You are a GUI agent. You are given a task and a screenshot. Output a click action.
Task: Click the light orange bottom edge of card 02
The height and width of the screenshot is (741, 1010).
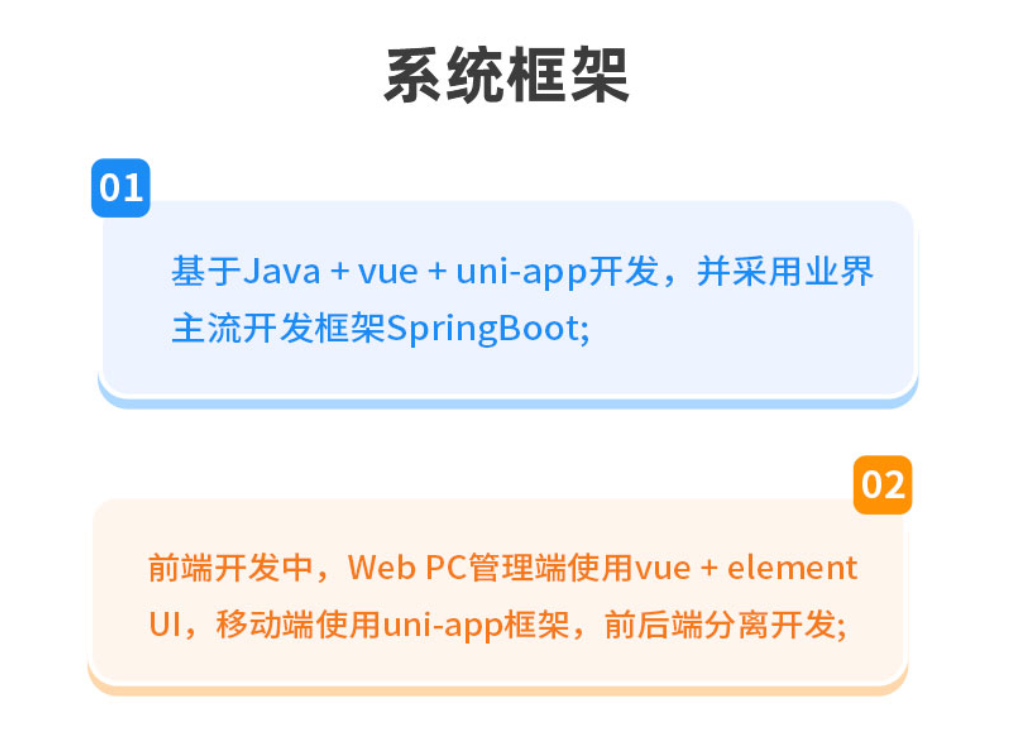(x=498, y=691)
